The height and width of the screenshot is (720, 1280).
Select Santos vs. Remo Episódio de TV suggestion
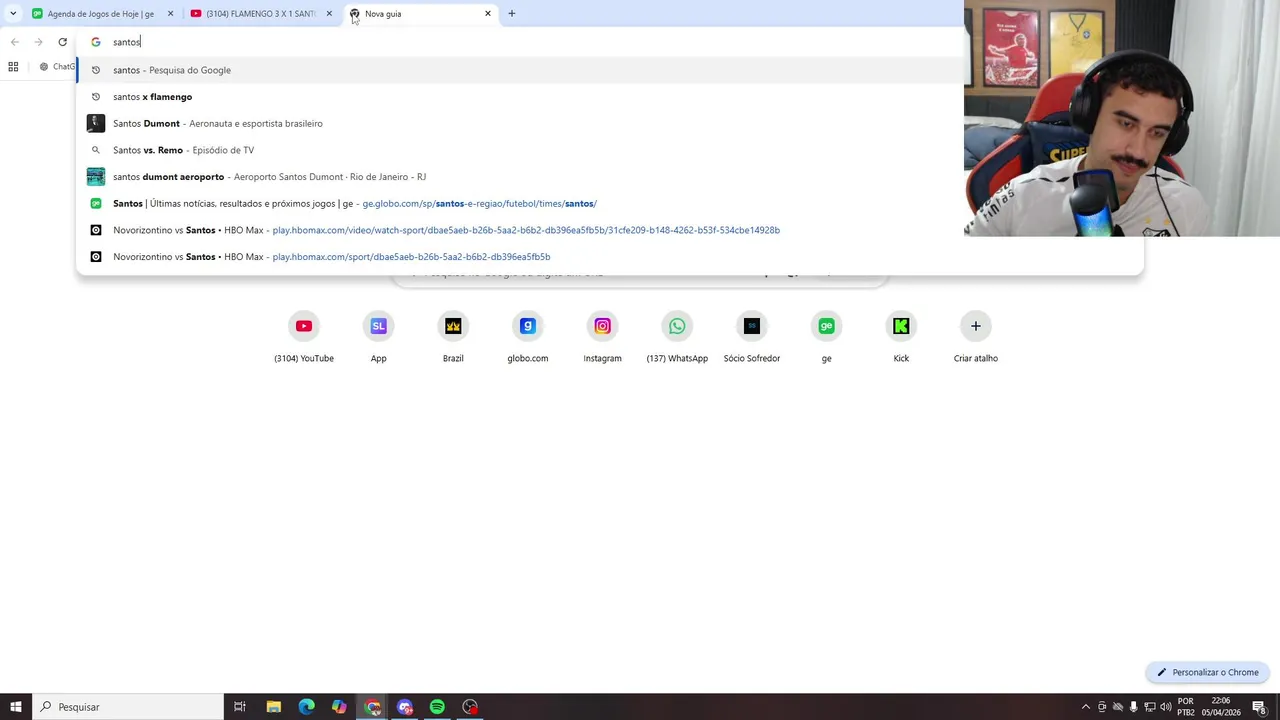coord(520,150)
